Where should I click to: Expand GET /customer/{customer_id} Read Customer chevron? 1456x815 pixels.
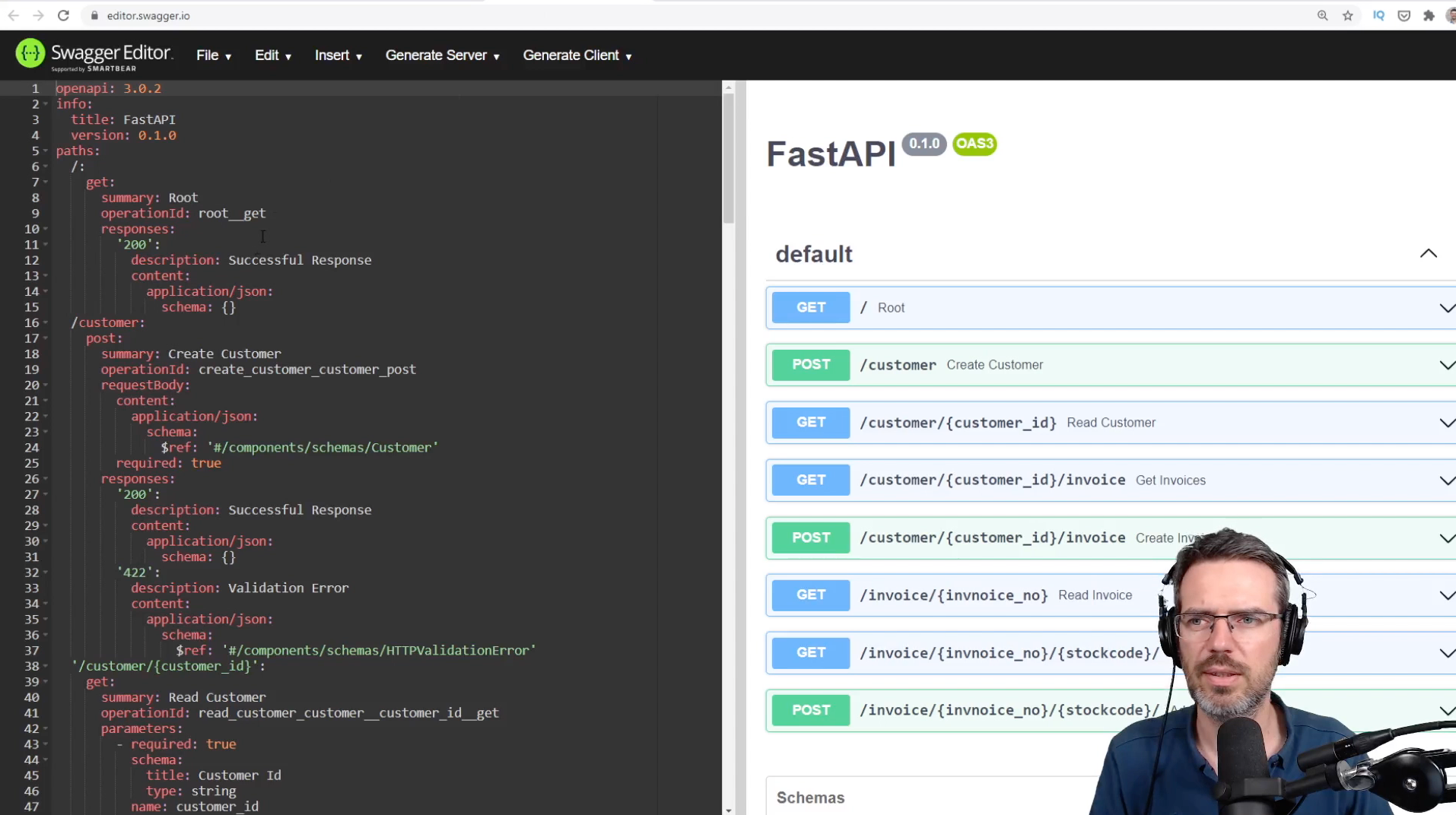(x=1446, y=423)
